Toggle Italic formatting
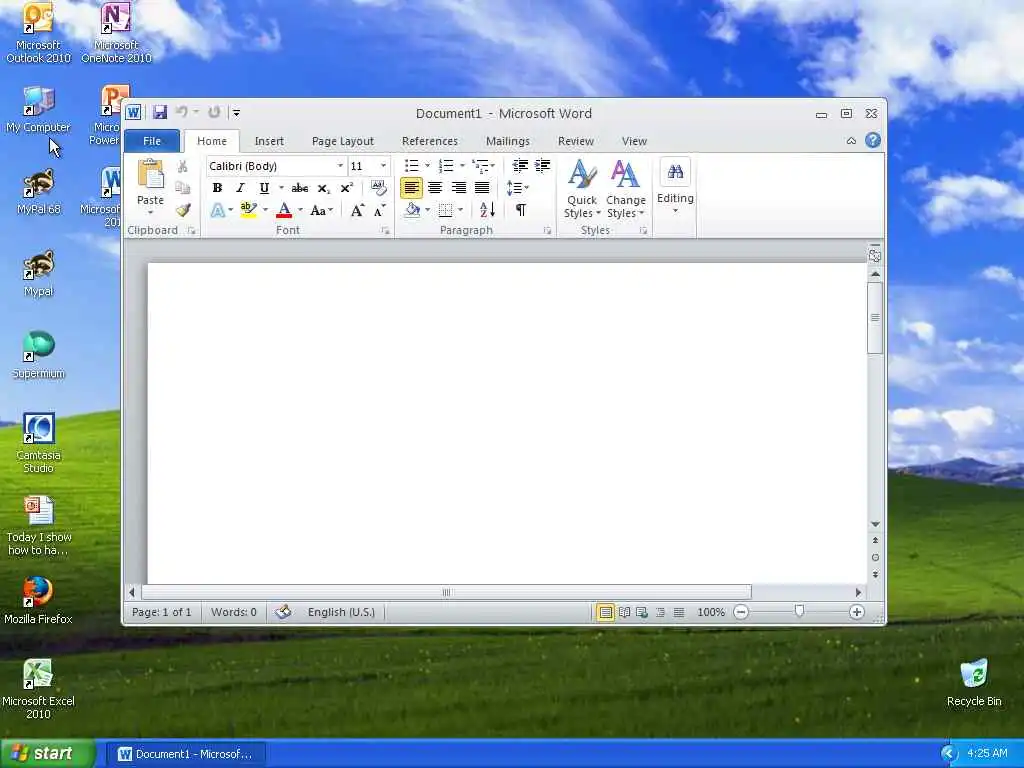The width and height of the screenshot is (1024, 768). tap(240, 188)
